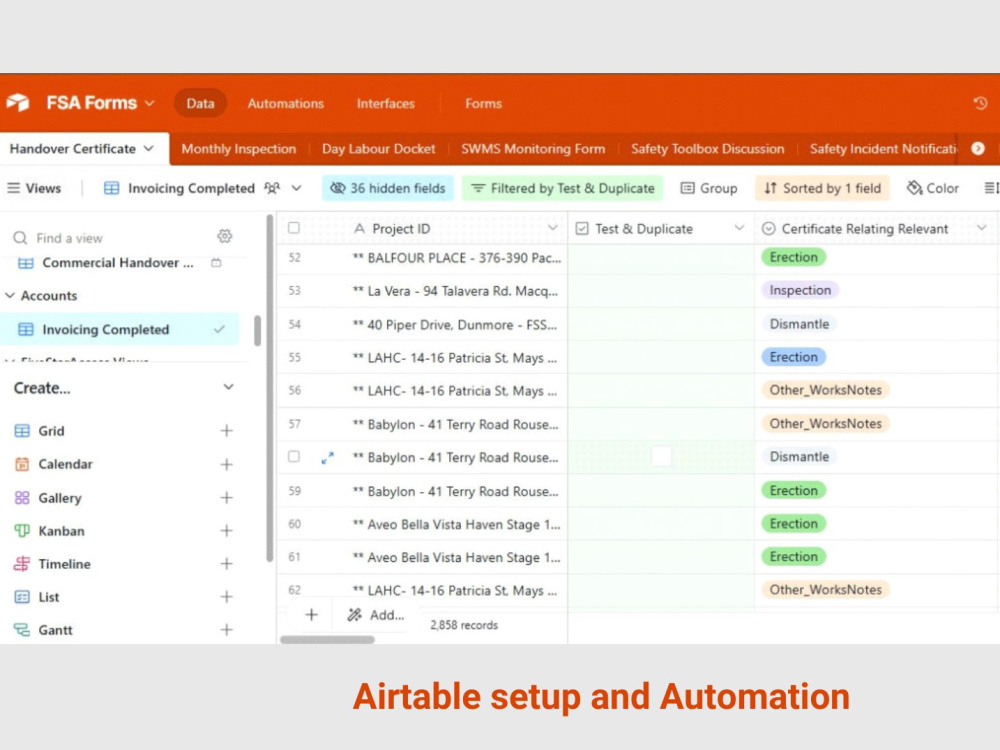The height and width of the screenshot is (750, 1000).
Task: Expand record with the Babylon row expand icon
Action: tap(327, 458)
